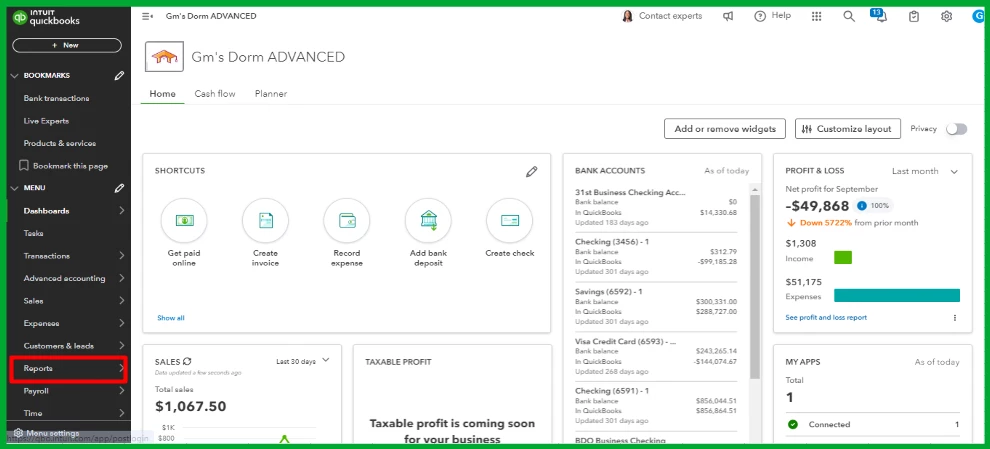Toggle the Privacy switch

click(956, 129)
